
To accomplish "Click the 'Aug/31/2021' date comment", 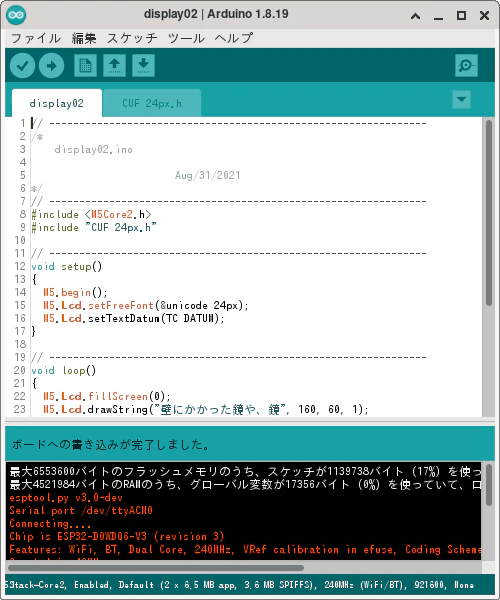I will coord(208,175).
